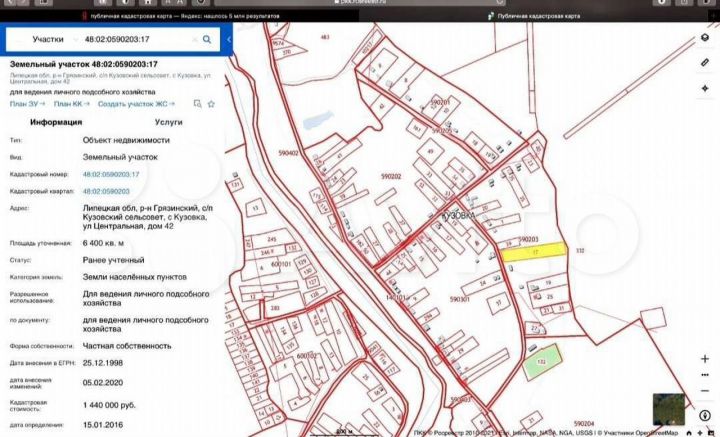Switch to the Информация tab

(x=56, y=122)
